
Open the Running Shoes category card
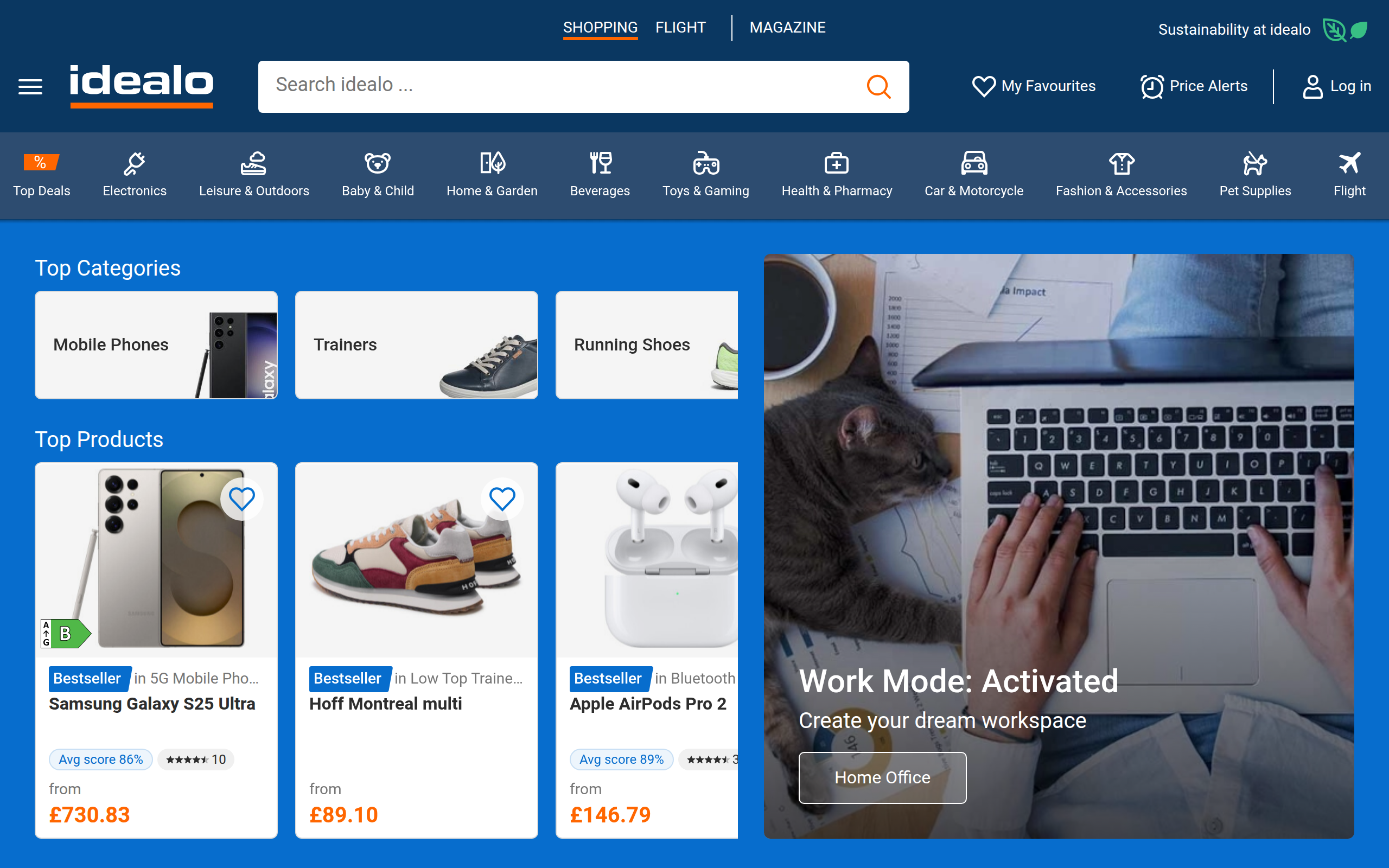click(647, 345)
